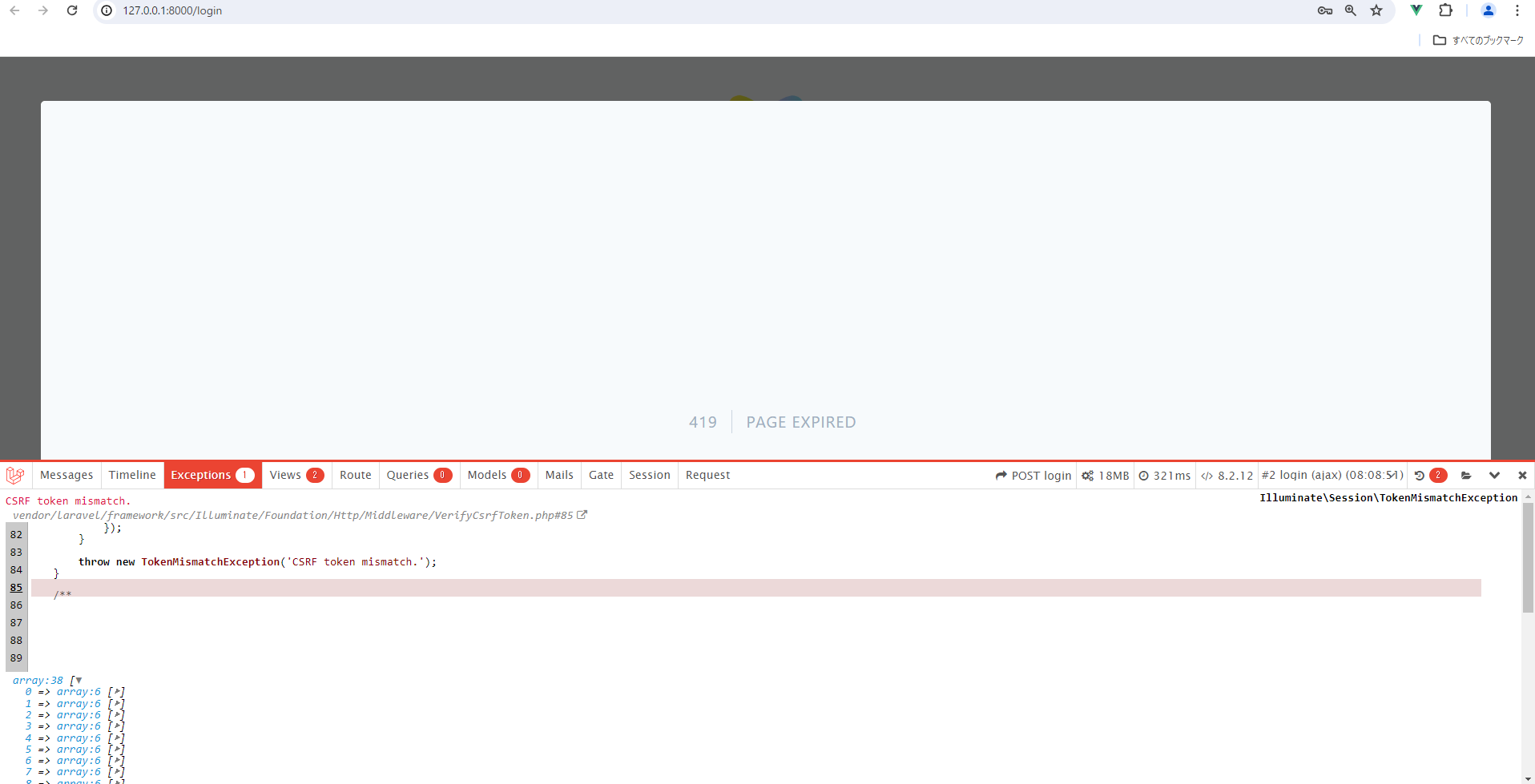Viewport: 1535px width, 784px height.
Task: Open the #2 login (ajax) request selector
Action: 1332,475
